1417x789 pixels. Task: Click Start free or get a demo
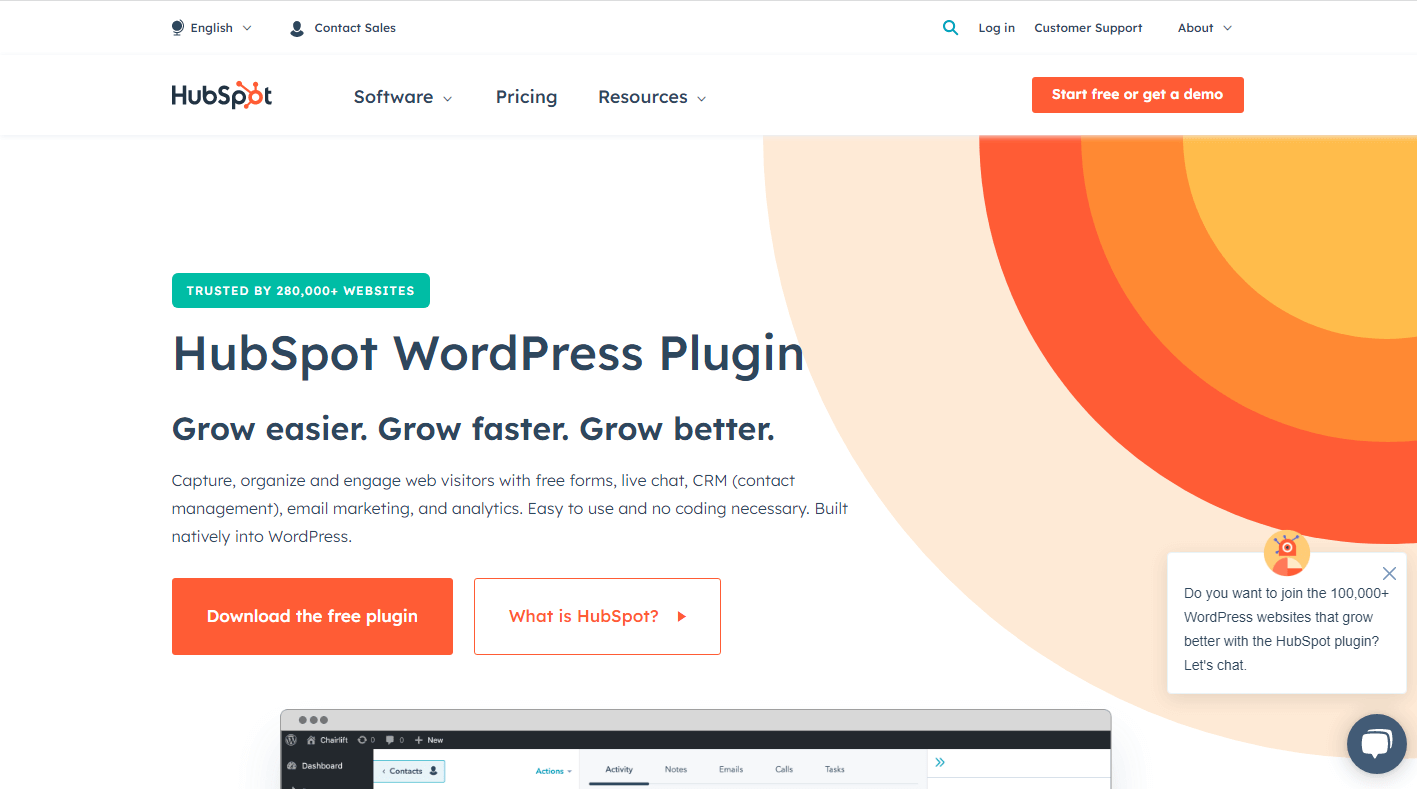(x=1137, y=94)
